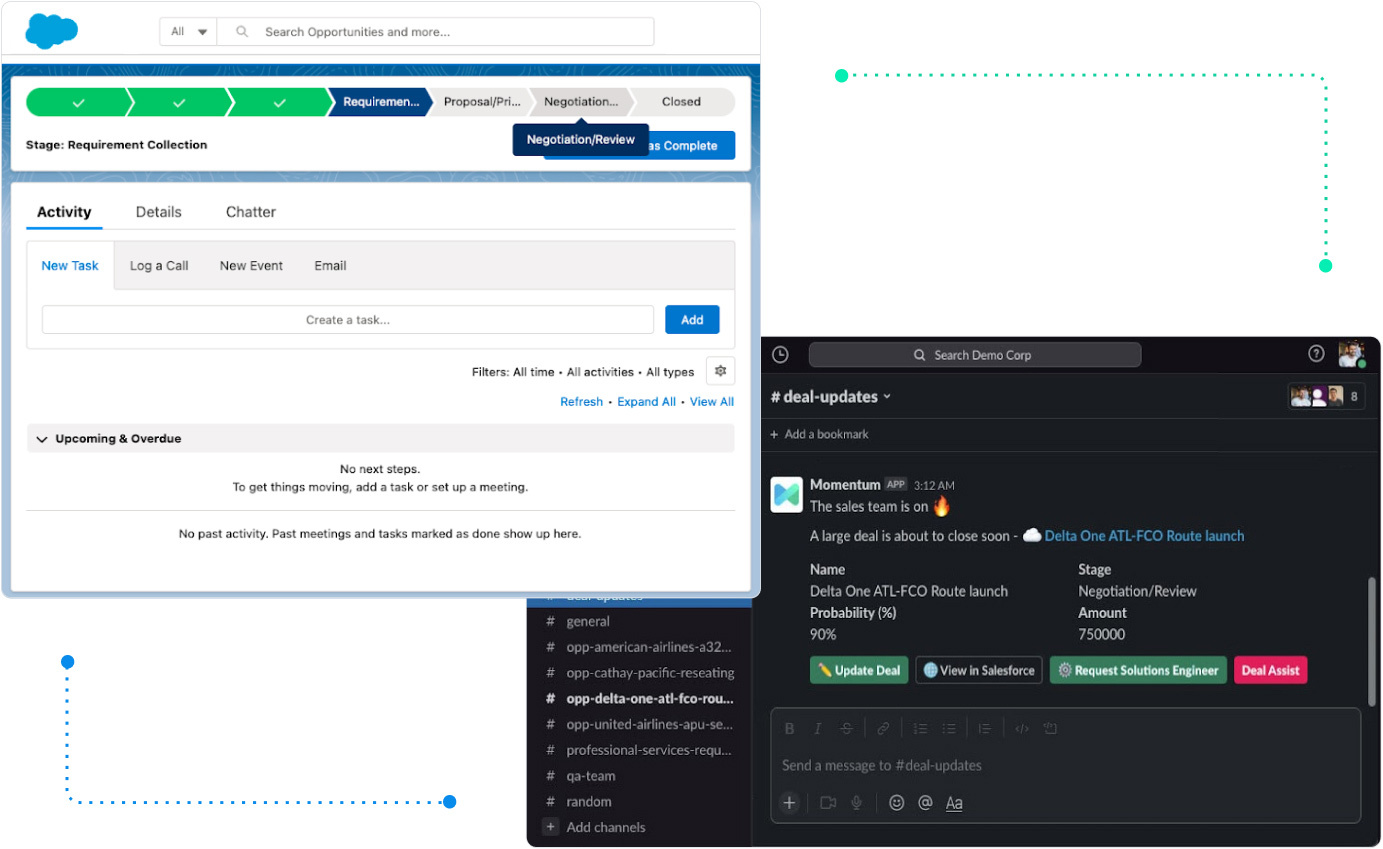Image resolution: width=1383 pixels, height=849 pixels.
Task: Open the general channel
Action: click(x=588, y=621)
